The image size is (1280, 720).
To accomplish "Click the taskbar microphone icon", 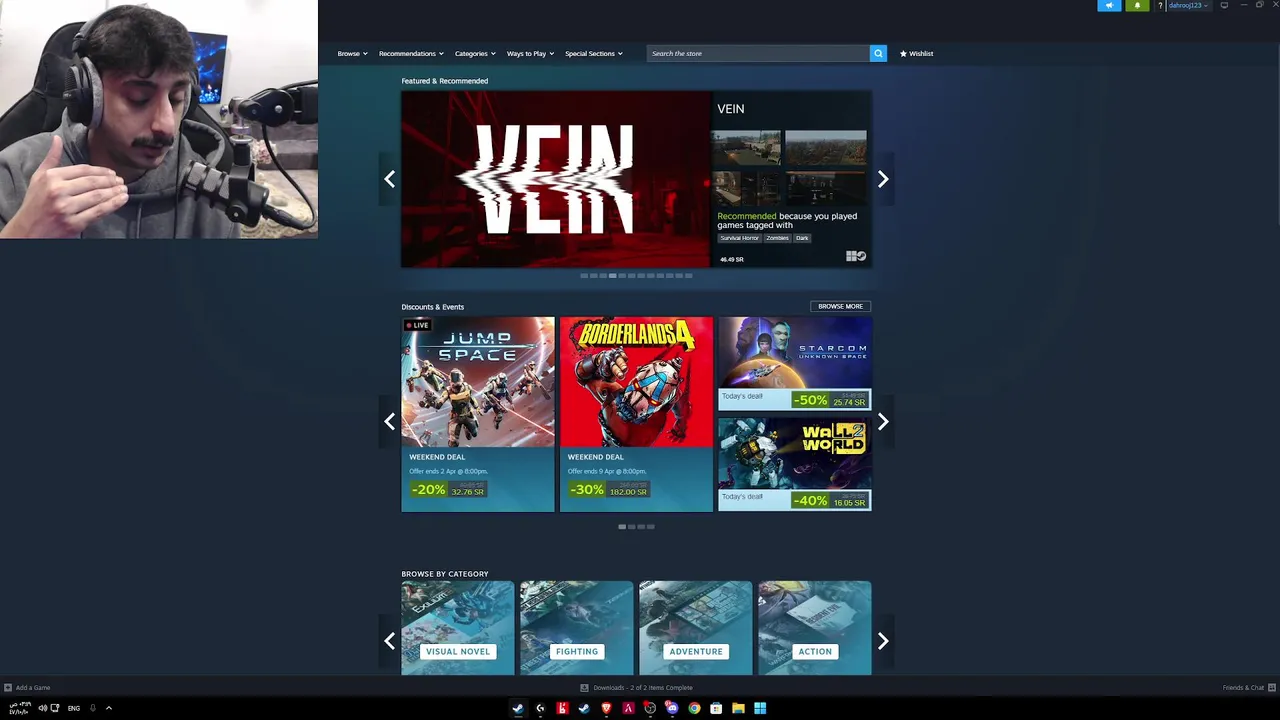I will tap(92, 708).
